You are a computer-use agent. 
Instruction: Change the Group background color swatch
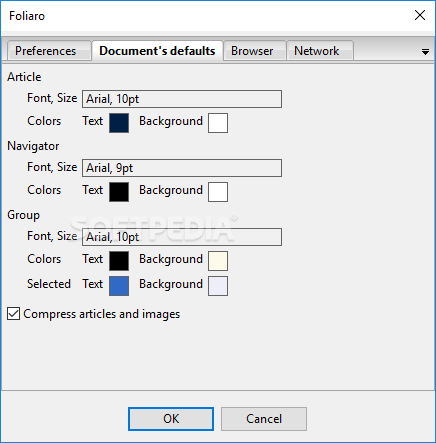(218, 261)
